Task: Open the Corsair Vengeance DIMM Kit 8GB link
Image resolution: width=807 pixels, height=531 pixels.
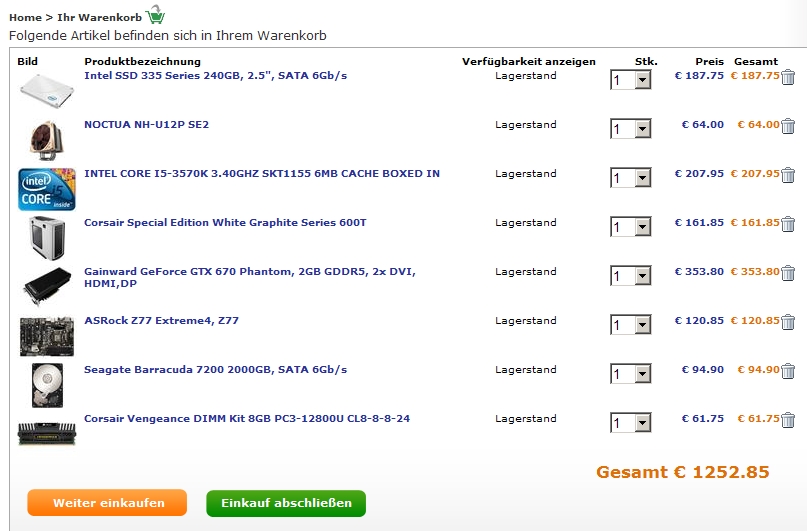Action: 247,418
